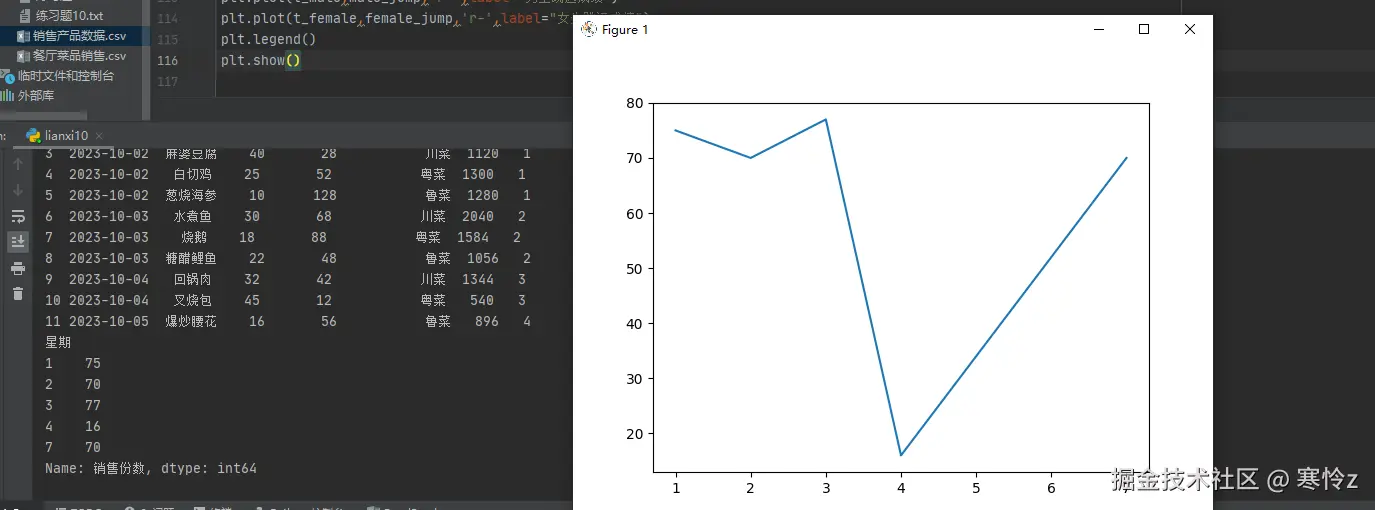This screenshot has height=510, width=1375.
Task: Click the print icon in Run console toolbar
Action: 18,268
